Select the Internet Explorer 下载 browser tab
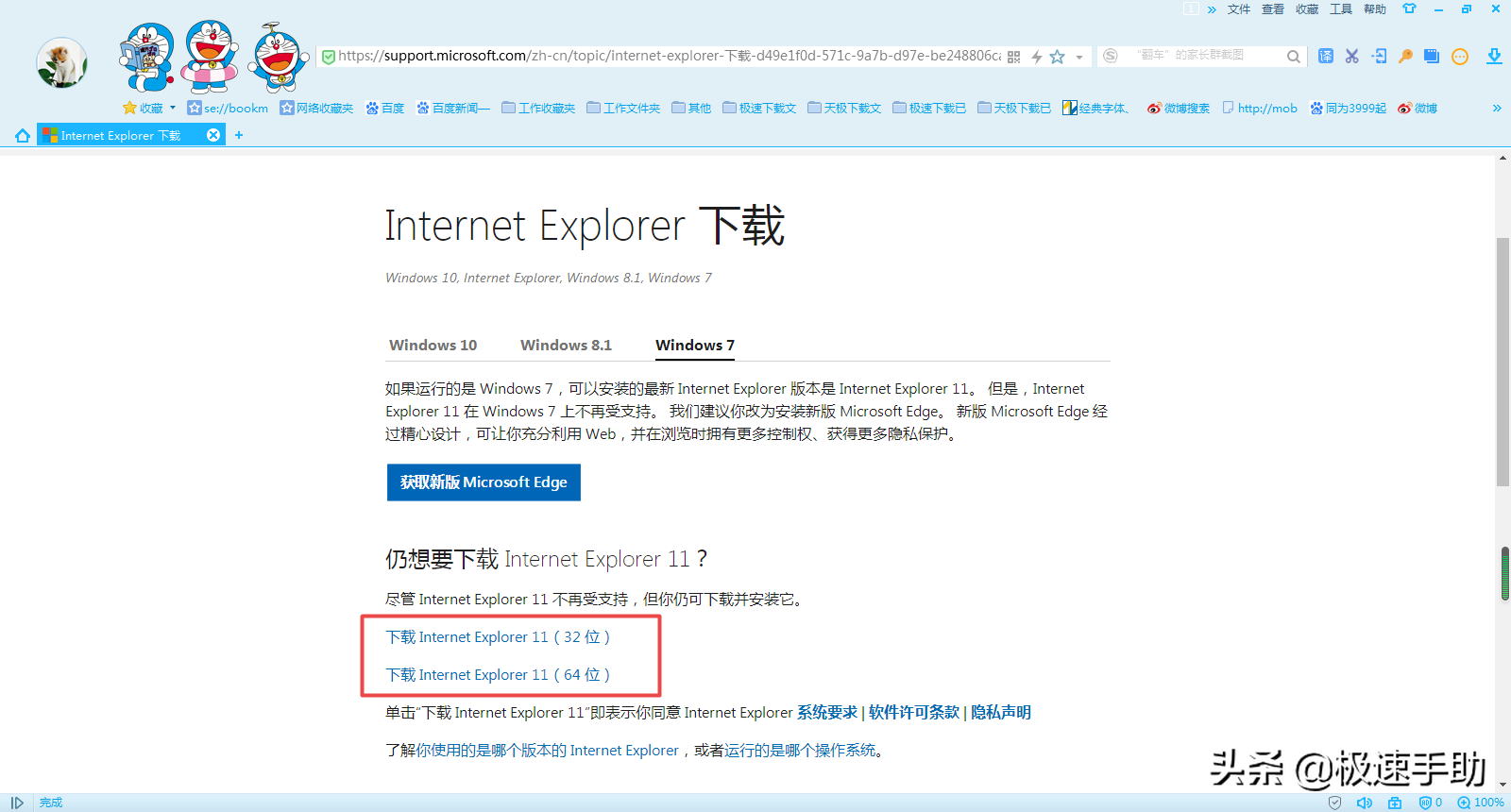Screen dimensions: 1511x812 click(x=131, y=135)
